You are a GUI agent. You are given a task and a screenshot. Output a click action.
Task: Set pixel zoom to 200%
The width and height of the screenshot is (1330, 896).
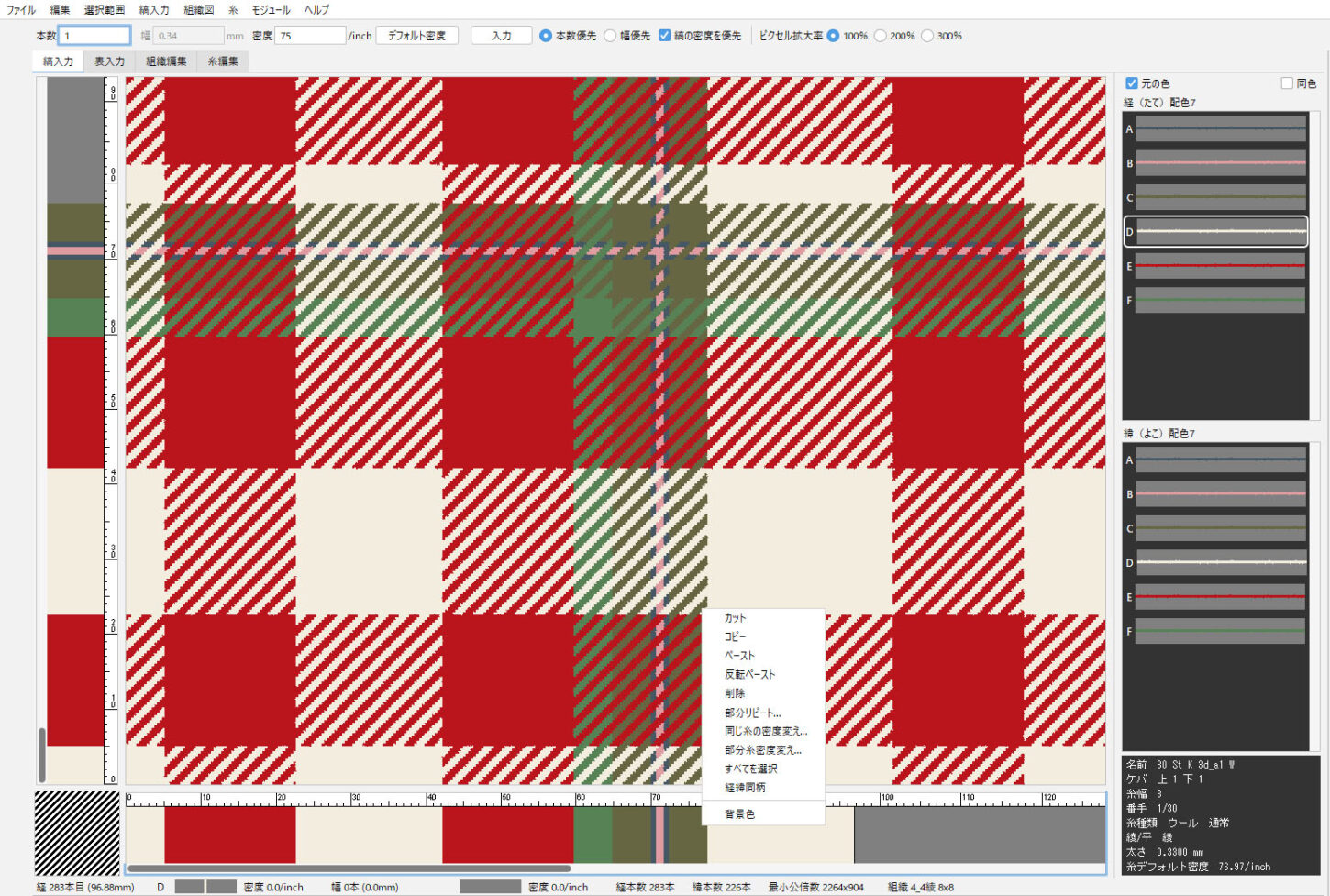click(881, 36)
